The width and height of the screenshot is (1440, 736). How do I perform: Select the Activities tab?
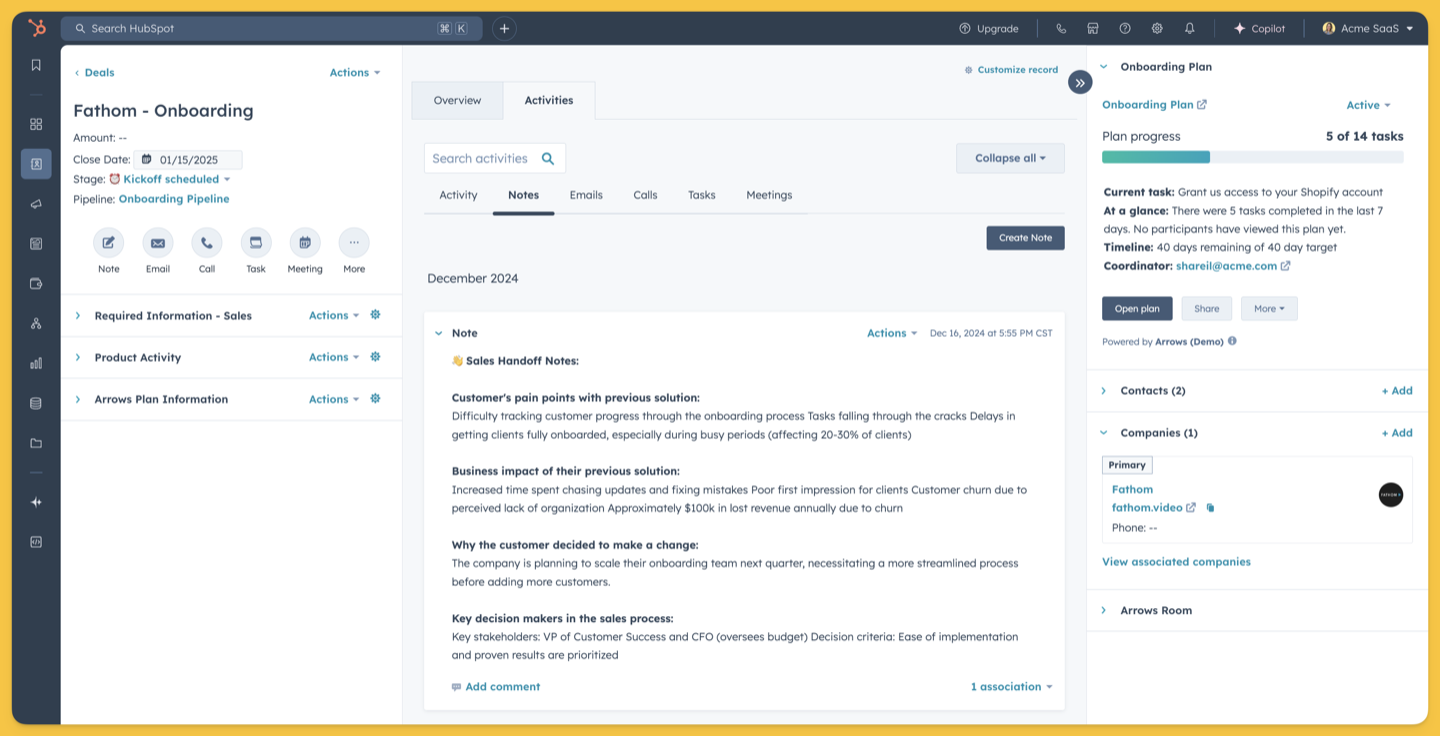coord(549,100)
